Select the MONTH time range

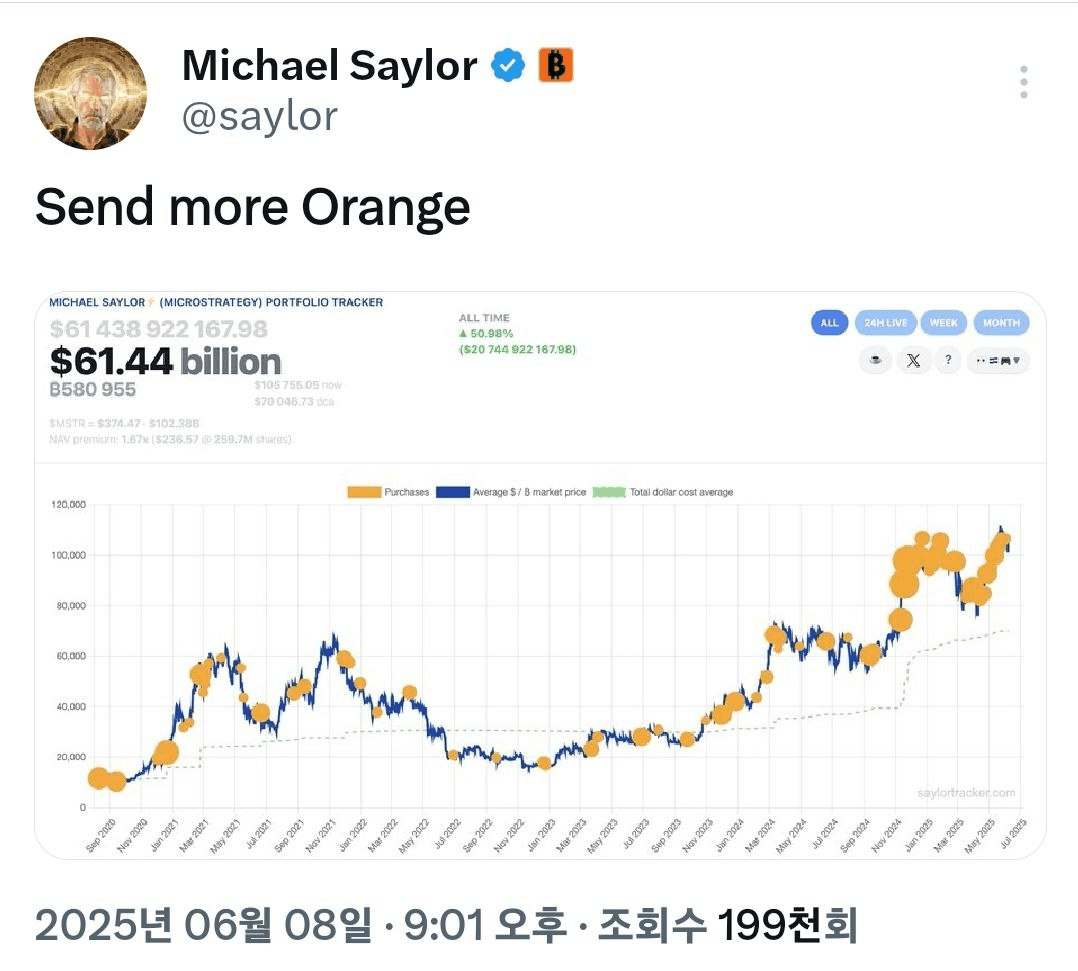tap(1001, 323)
